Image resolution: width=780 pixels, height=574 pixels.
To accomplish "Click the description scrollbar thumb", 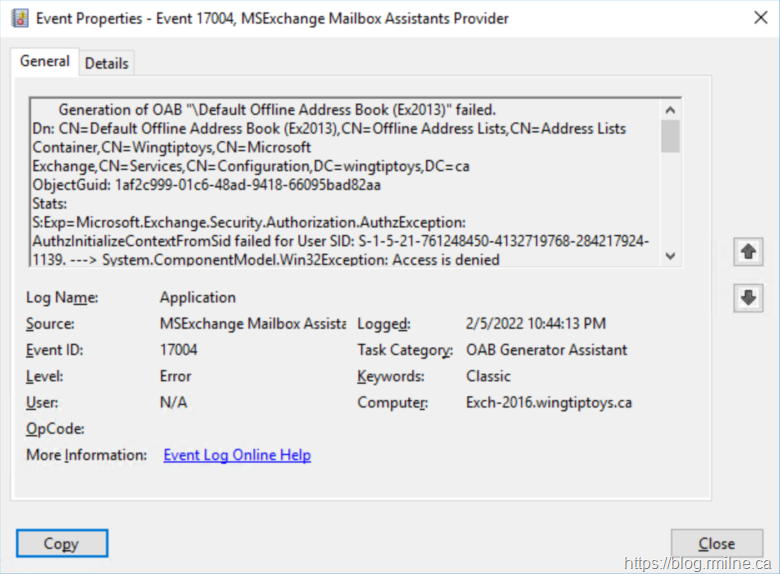I will pos(670,136).
